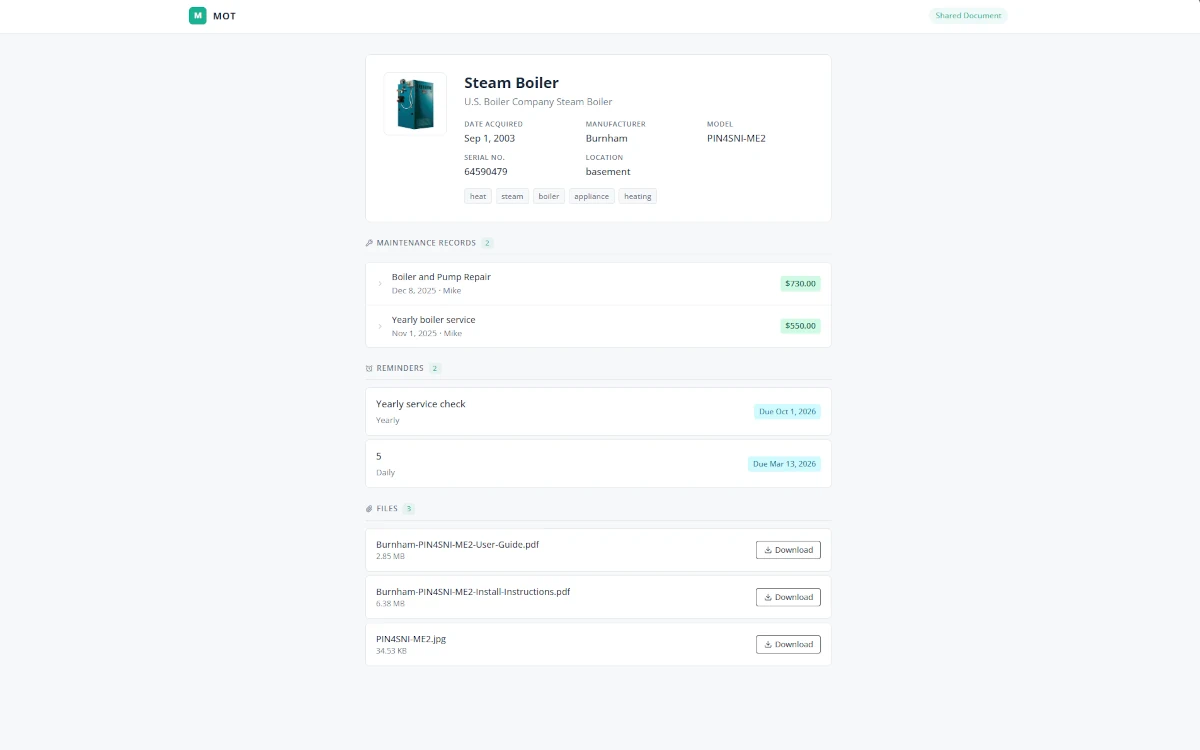The image size is (1200, 750).
Task: Click the download icon for Burnham-PIN4SNI-ME2-User-Guide.pdf
Action: (x=770, y=549)
